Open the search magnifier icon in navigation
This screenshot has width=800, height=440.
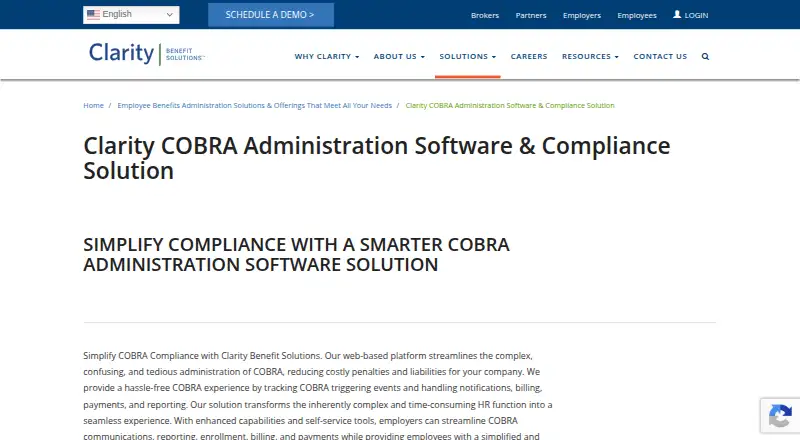click(705, 57)
